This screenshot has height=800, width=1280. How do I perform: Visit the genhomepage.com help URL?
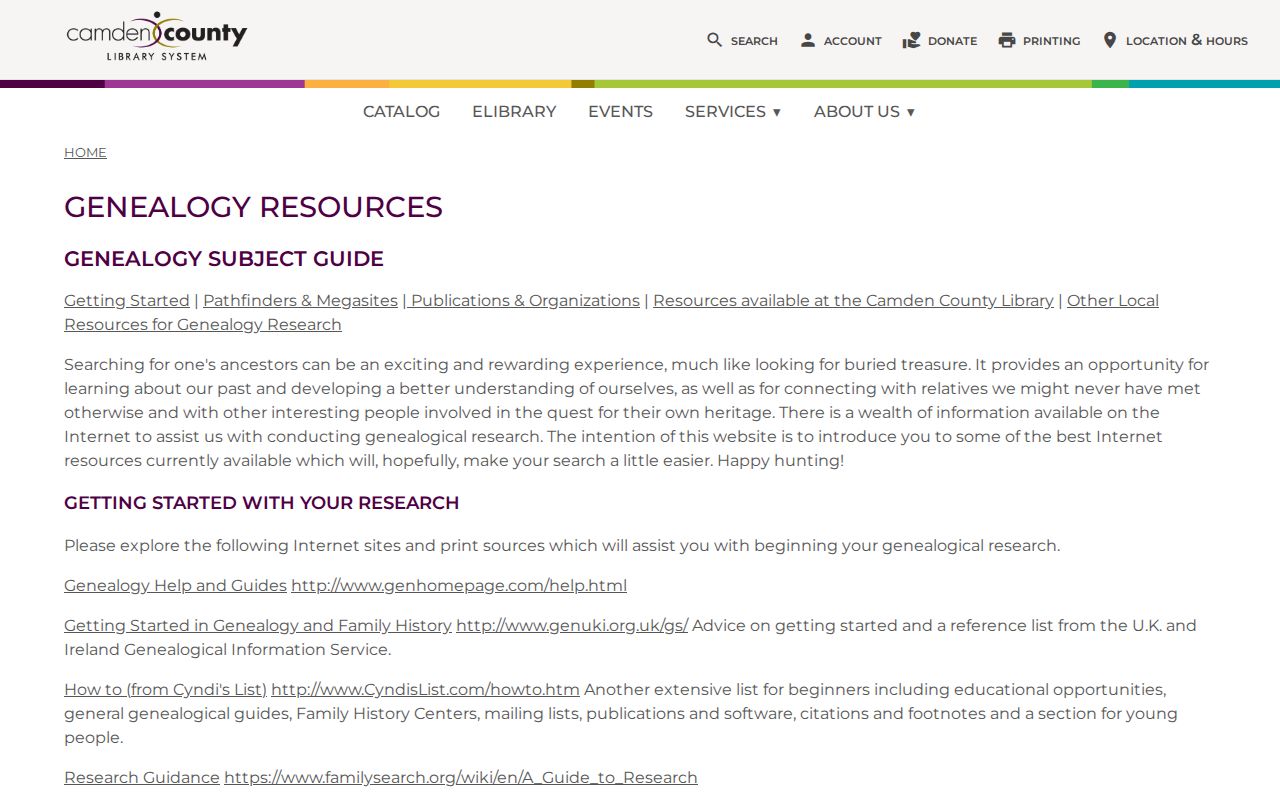point(459,586)
